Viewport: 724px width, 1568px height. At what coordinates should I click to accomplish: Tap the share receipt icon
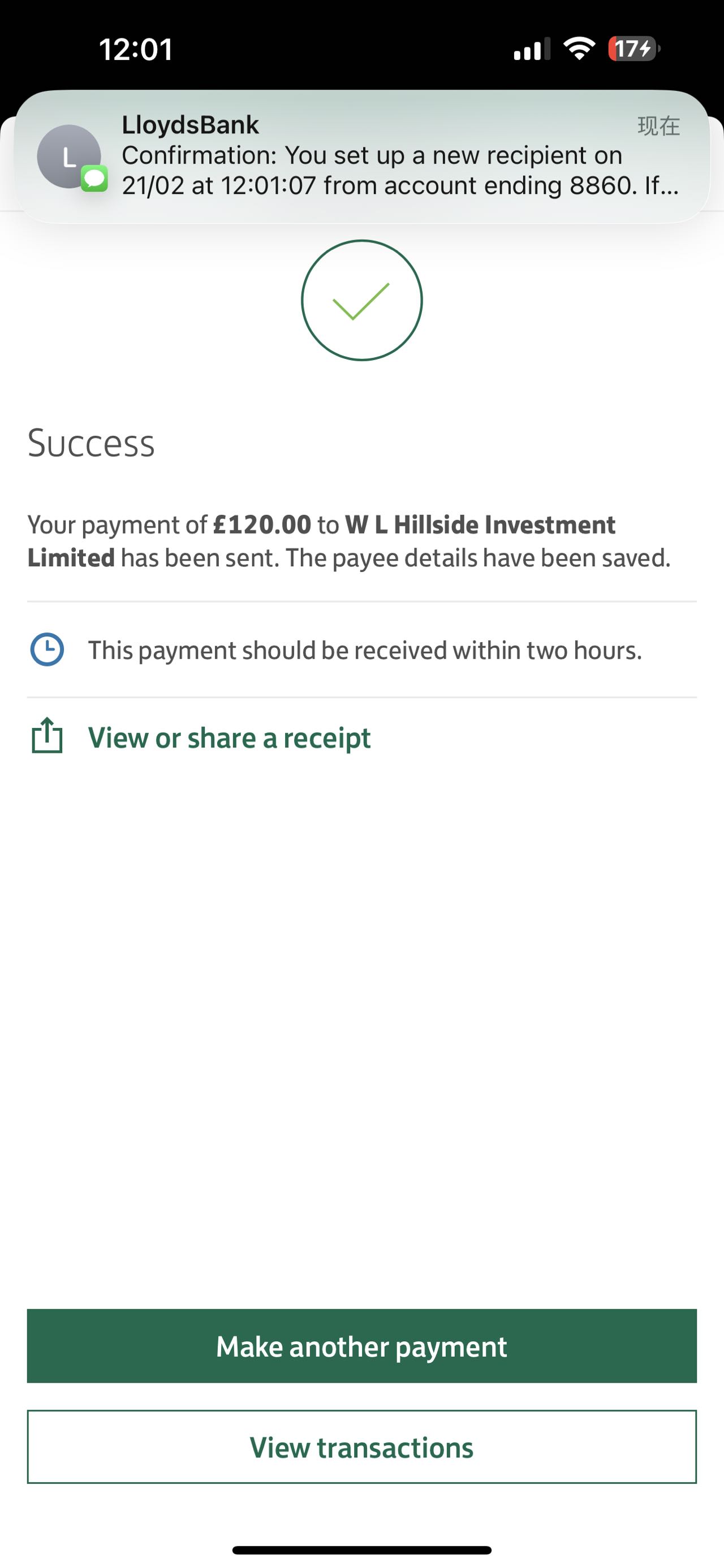point(47,736)
